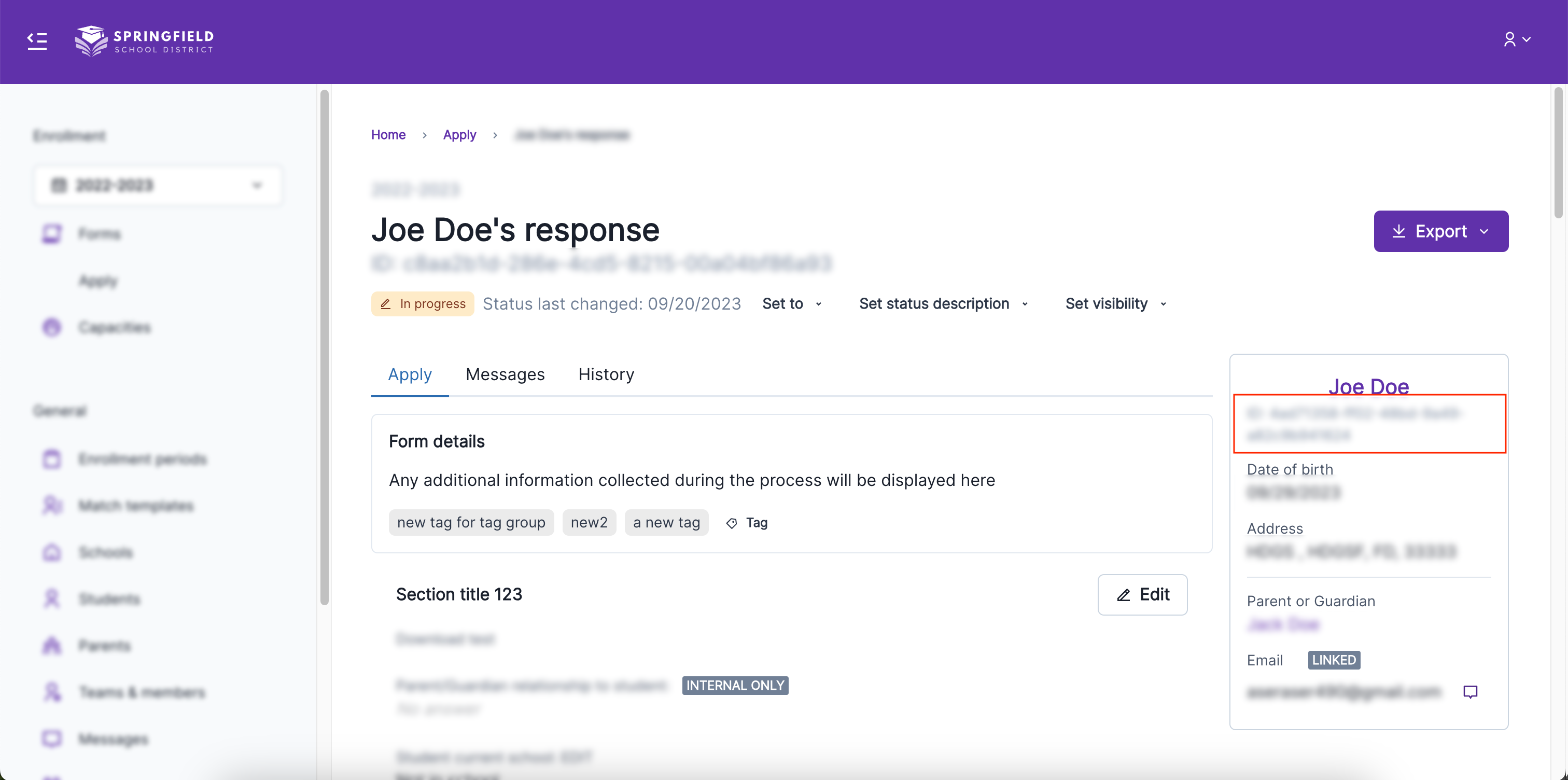Open Forms icon in sidebar
1568x780 pixels.
pos(52,234)
